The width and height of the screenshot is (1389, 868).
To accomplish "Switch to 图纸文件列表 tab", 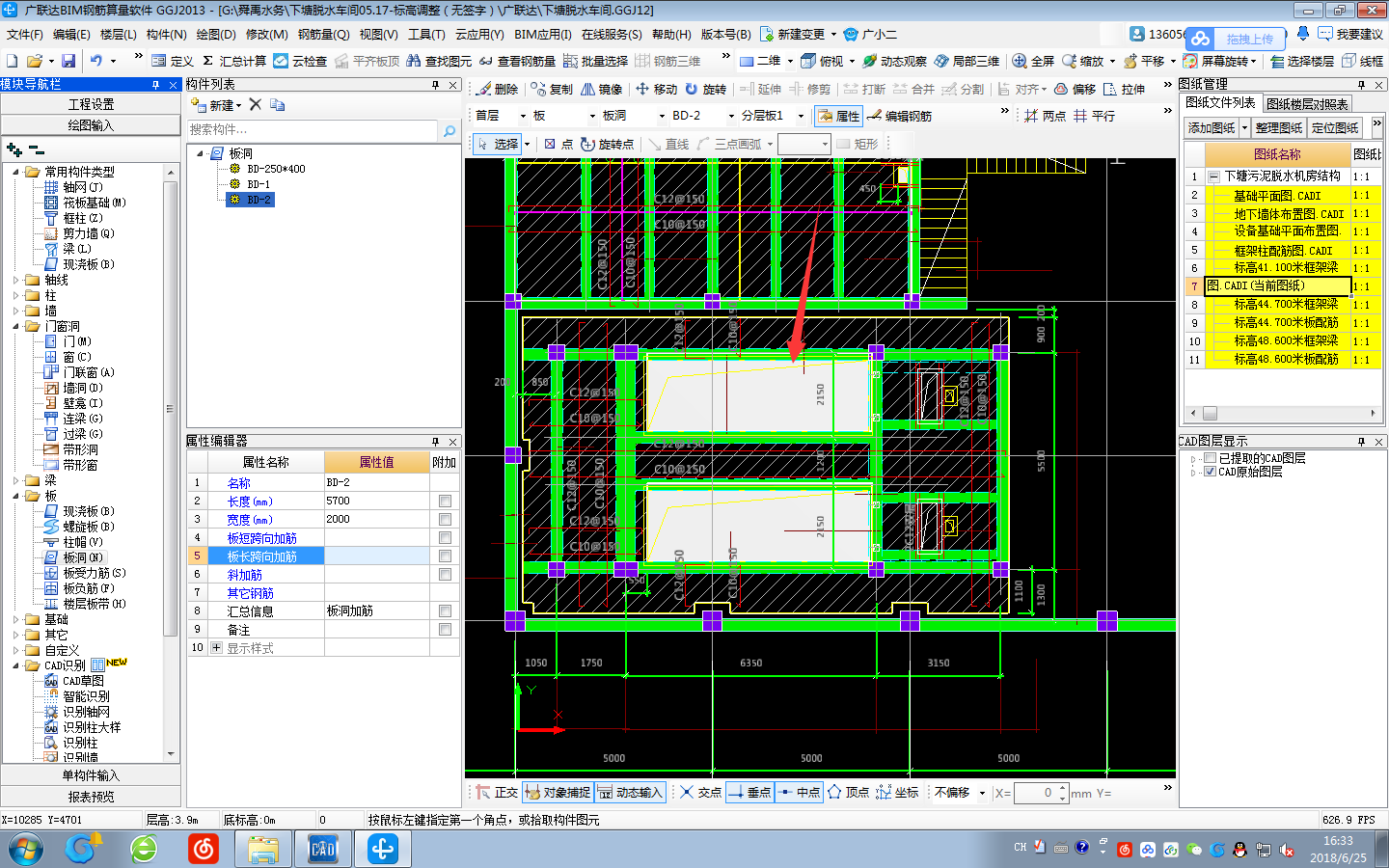I will [1220, 102].
